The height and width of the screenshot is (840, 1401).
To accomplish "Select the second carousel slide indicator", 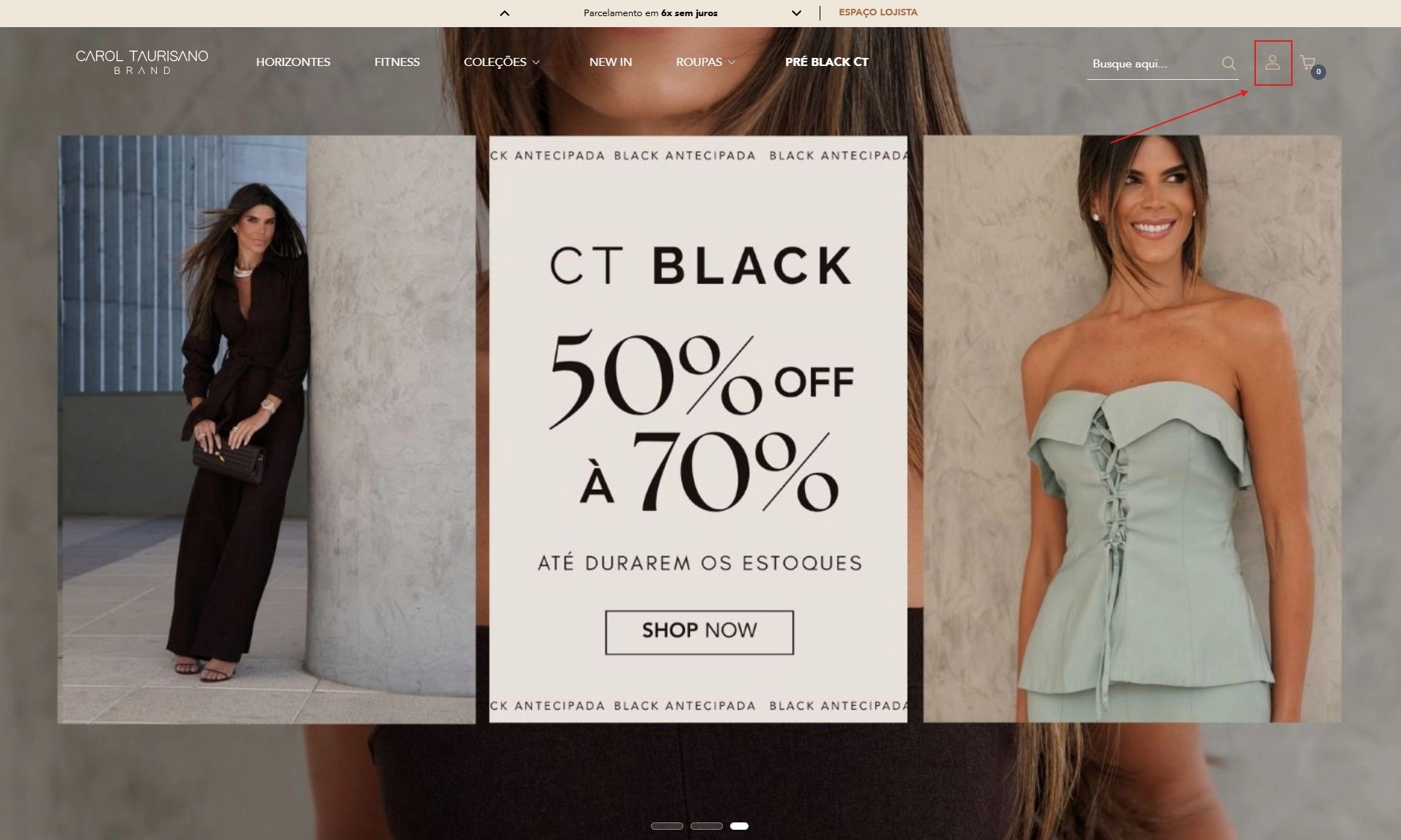I will point(707,826).
